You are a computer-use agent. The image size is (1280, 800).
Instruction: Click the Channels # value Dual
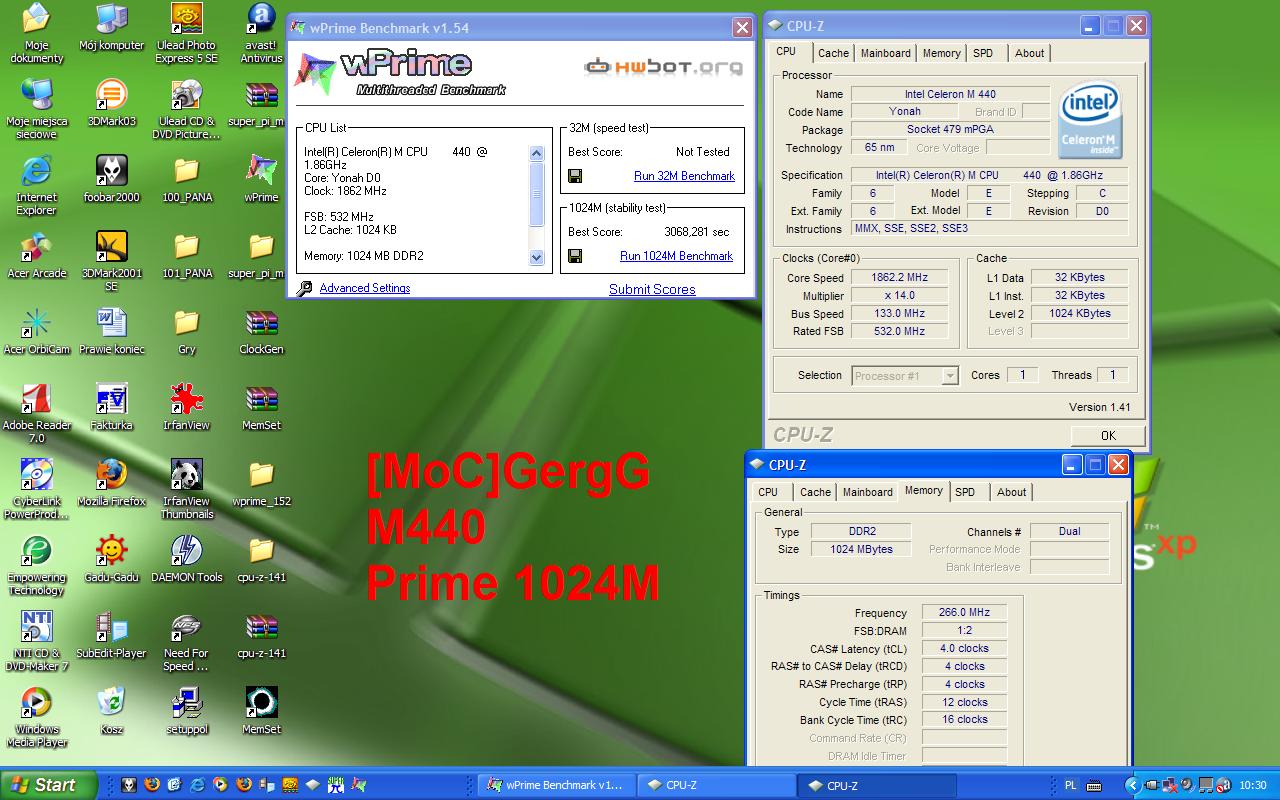[1070, 531]
